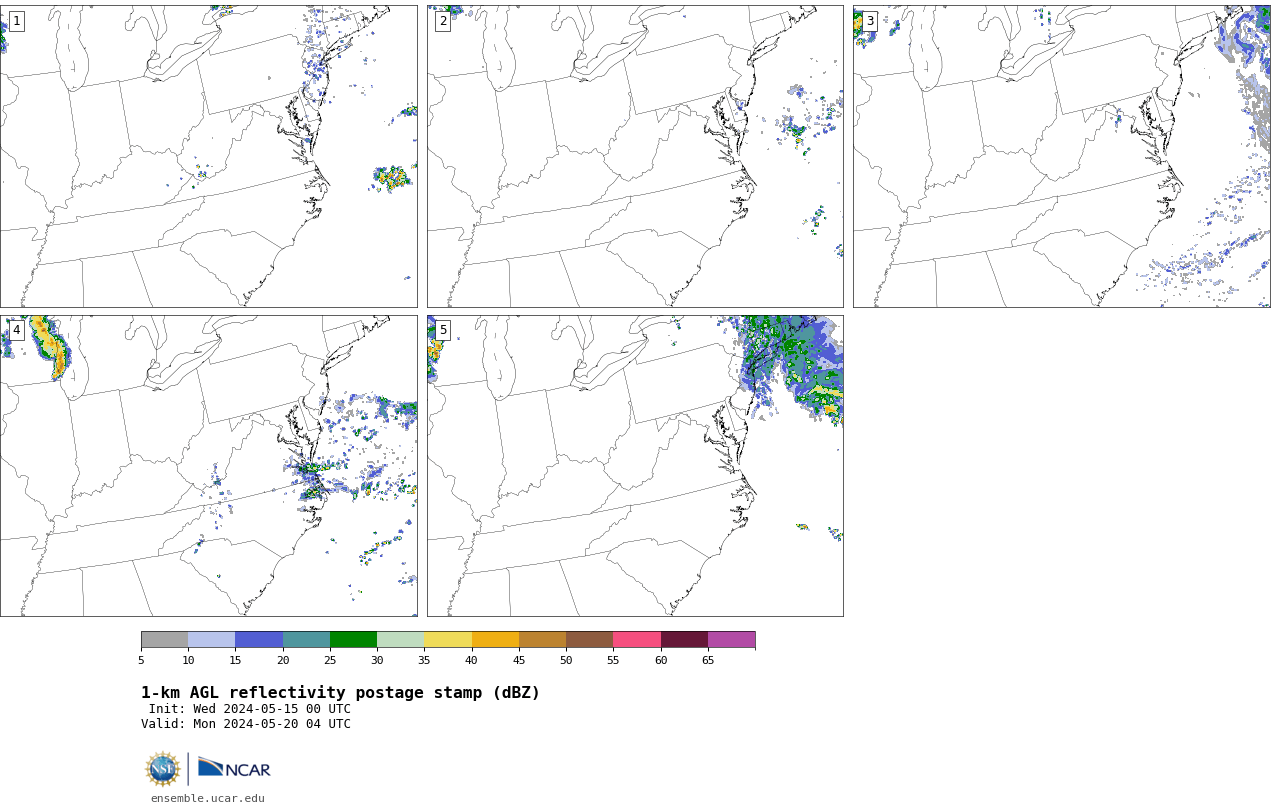This screenshot has width=1280, height=809.
Task: Click the 1-km AGL reflectivity title
Action: click(340, 693)
